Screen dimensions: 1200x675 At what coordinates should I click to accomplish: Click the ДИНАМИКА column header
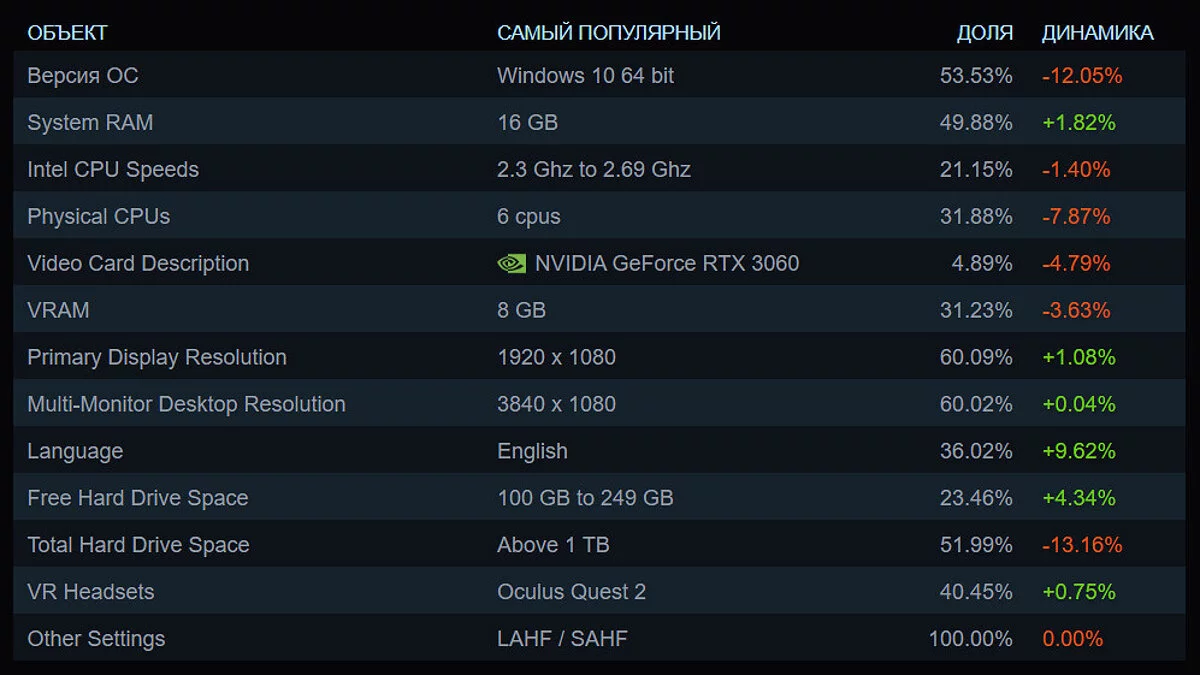pos(1097,33)
